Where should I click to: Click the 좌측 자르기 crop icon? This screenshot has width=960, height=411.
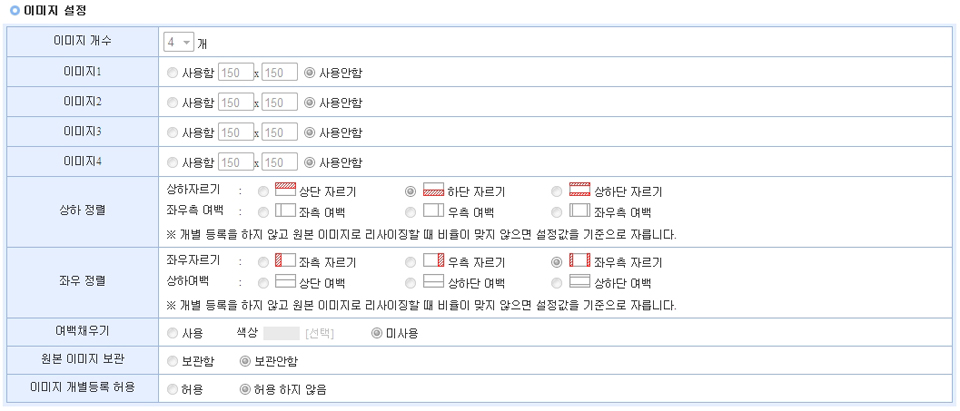pos(285,261)
